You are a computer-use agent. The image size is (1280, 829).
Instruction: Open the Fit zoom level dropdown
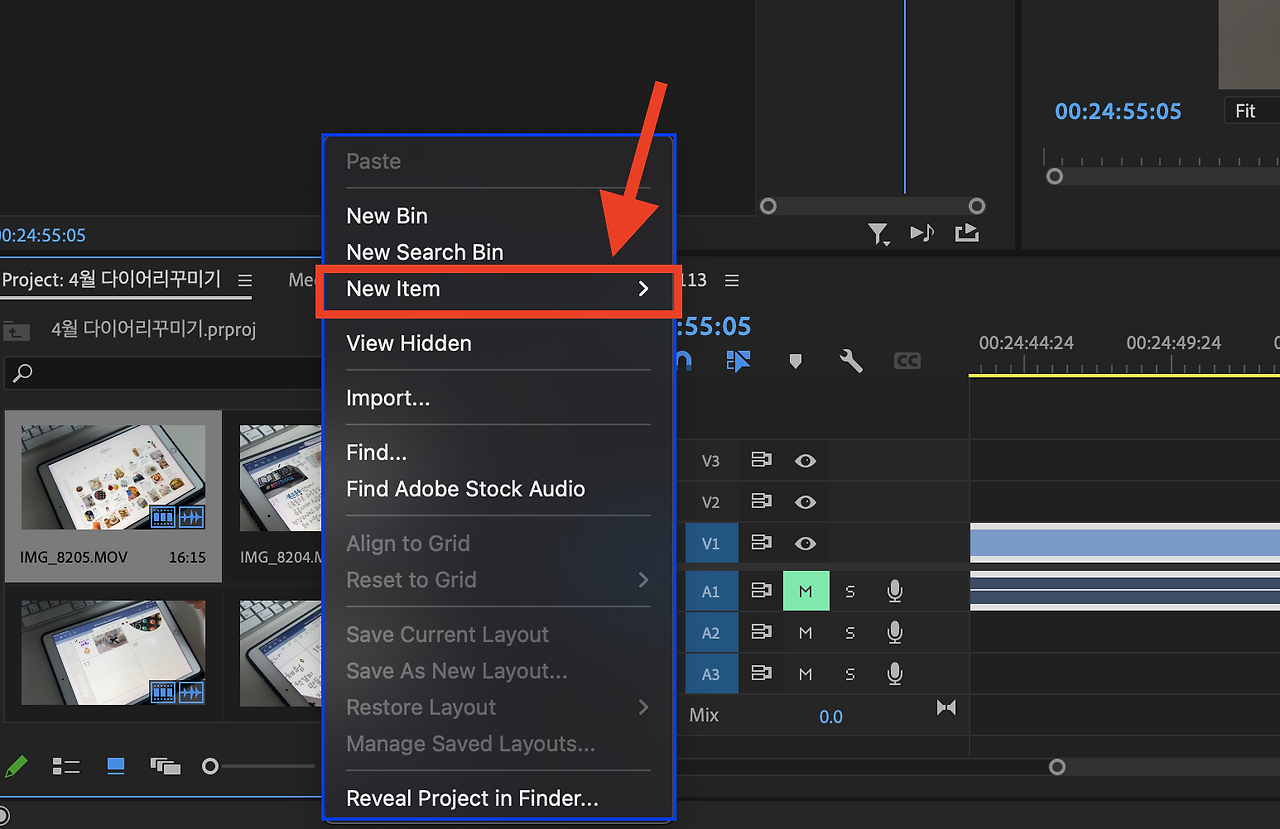pos(1252,111)
